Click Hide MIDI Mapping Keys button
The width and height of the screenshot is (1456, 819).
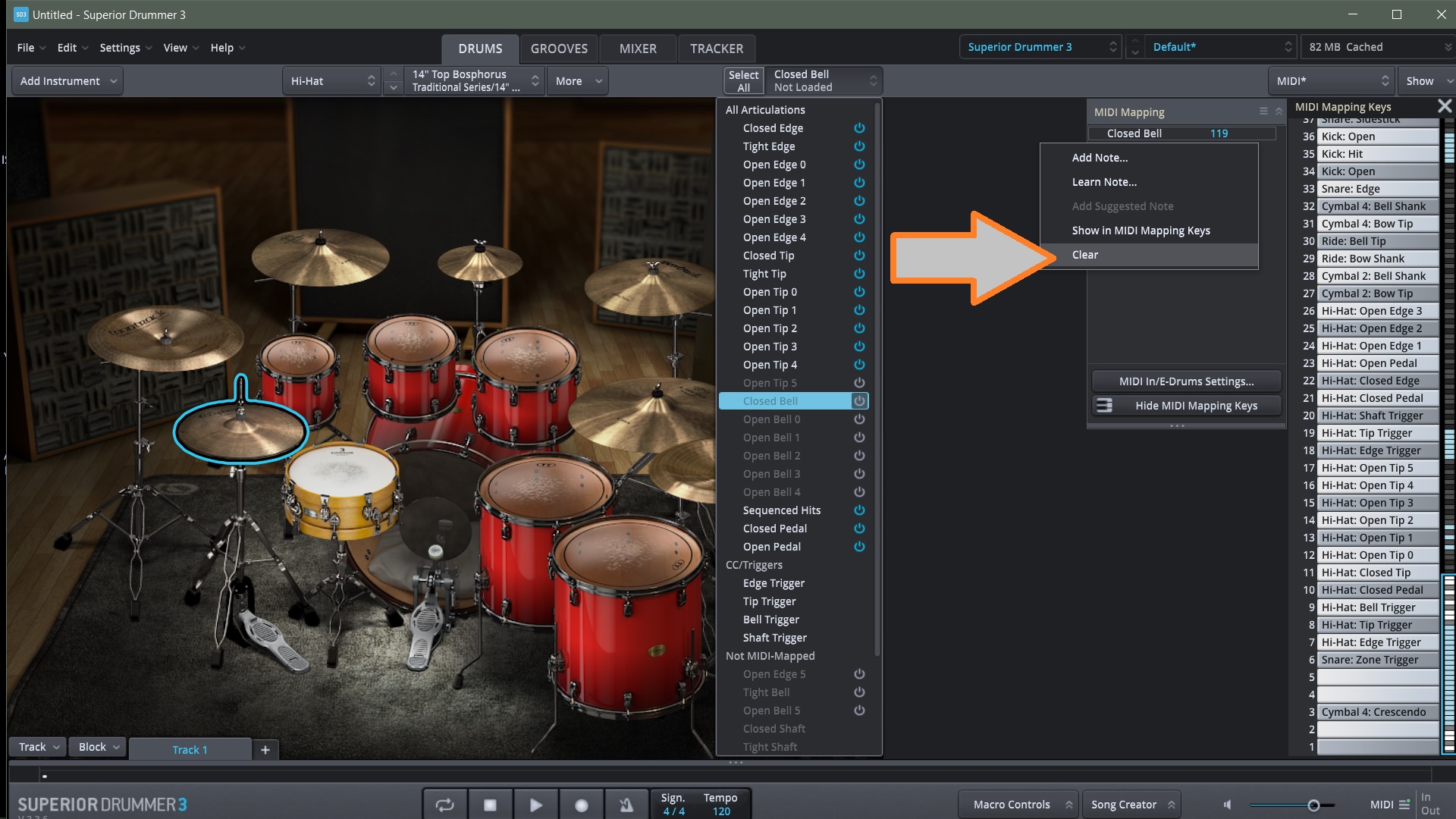pyautogui.click(x=1186, y=406)
